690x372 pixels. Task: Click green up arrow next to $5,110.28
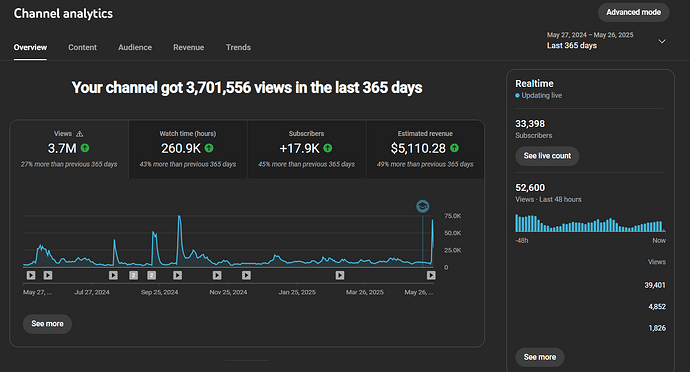click(x=455, y=148)
